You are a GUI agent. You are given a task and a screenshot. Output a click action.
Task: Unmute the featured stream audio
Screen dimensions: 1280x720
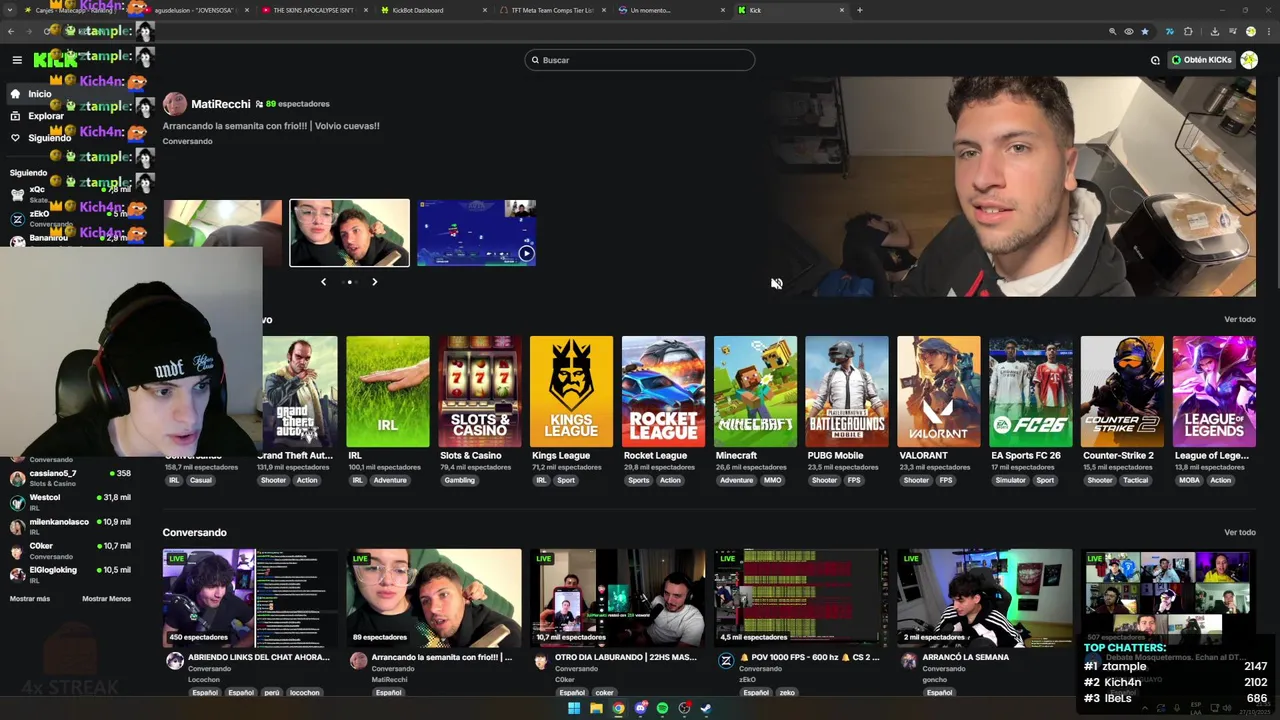click(777, 284)
